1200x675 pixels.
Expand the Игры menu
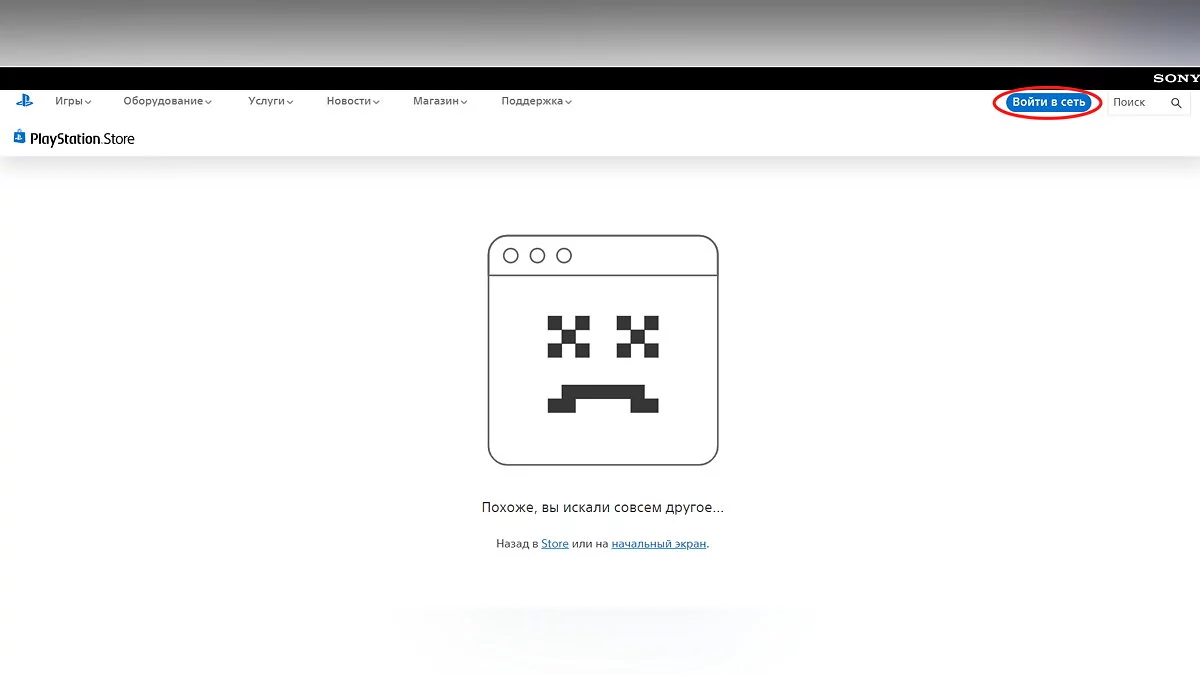(73, 101)
